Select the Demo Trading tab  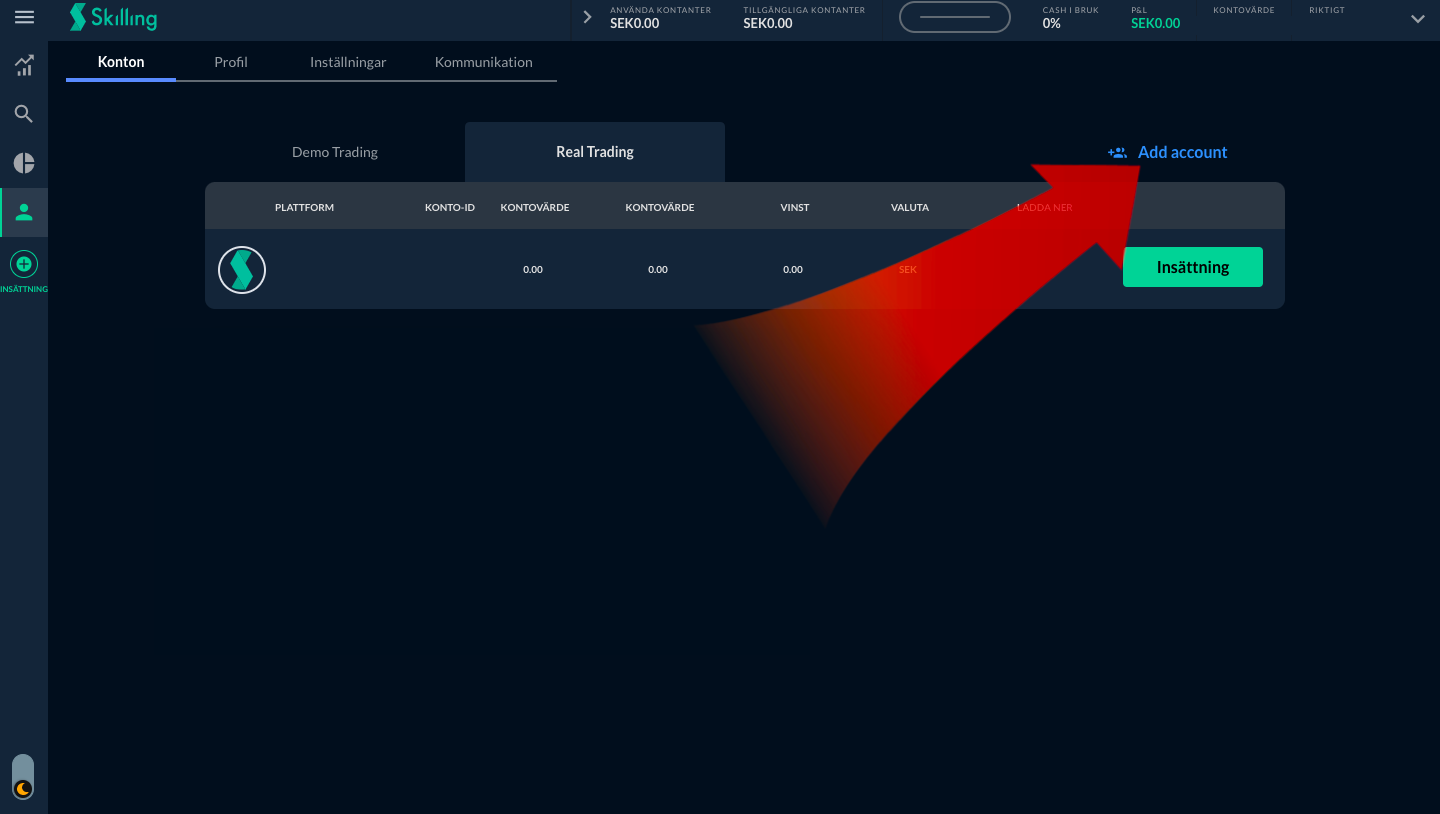335,152
